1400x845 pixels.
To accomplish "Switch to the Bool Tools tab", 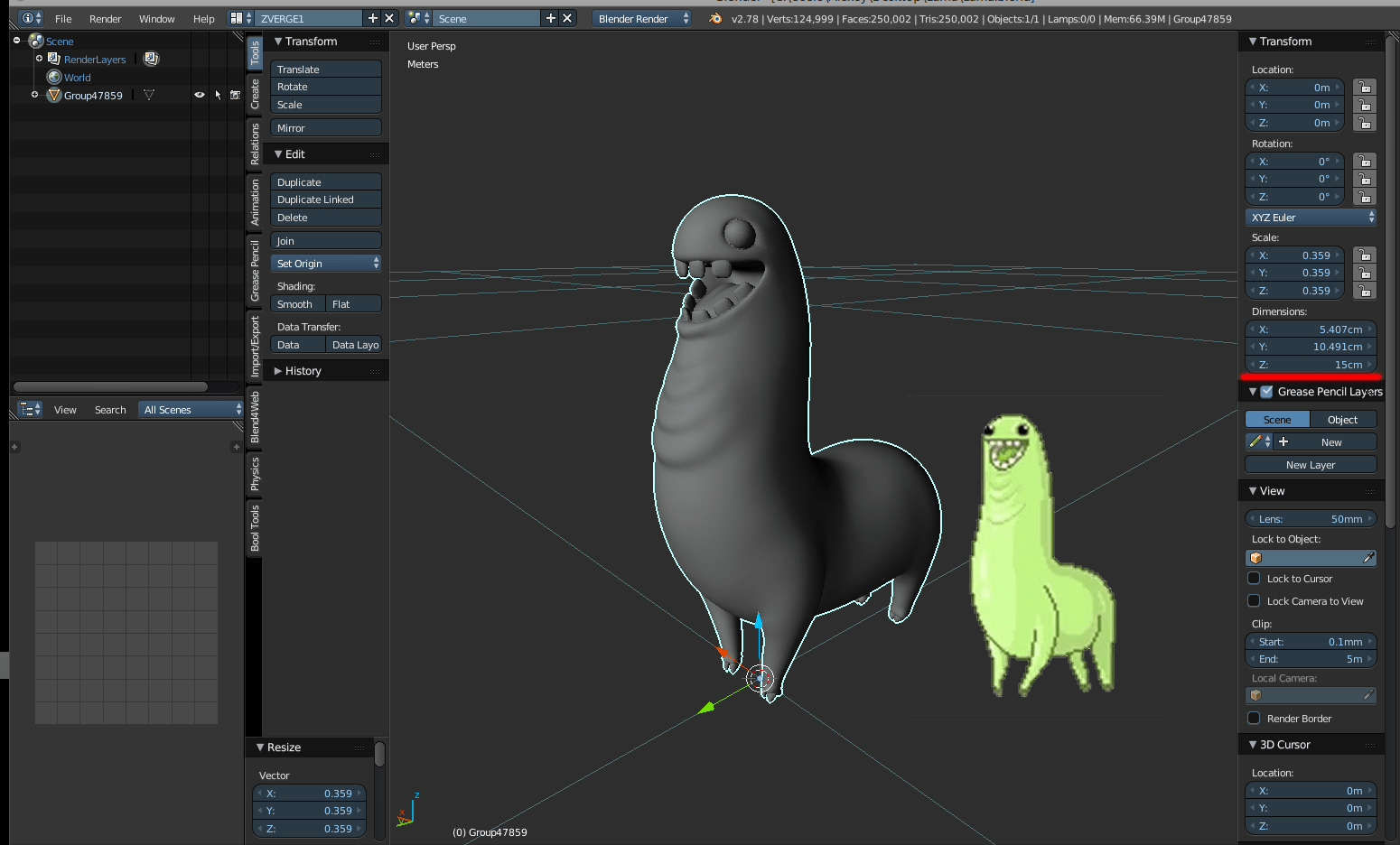I will pyautogui.click(x=255, y=527).
